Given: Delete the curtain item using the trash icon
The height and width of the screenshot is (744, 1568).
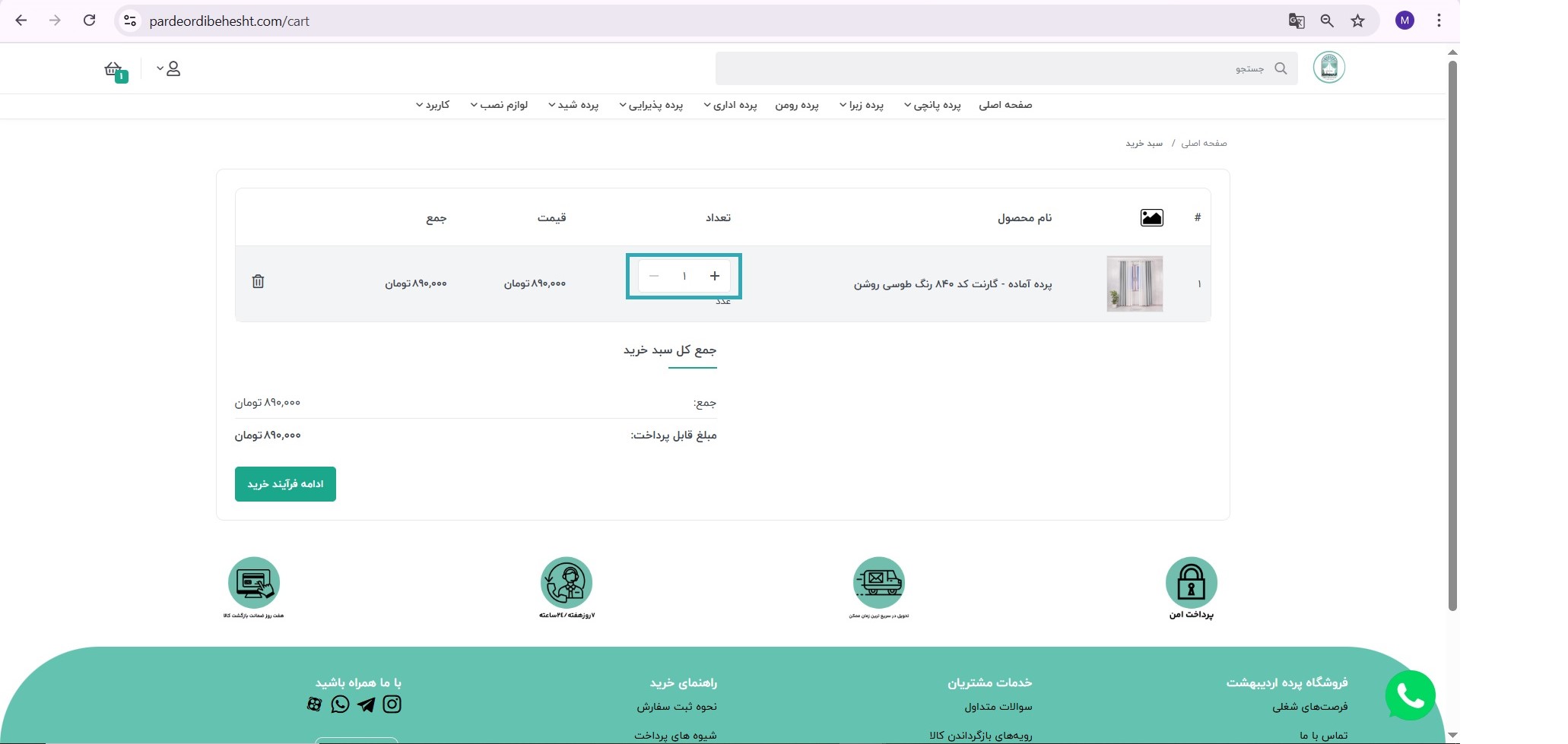Looking at the screenshot, I should [259, 281].
